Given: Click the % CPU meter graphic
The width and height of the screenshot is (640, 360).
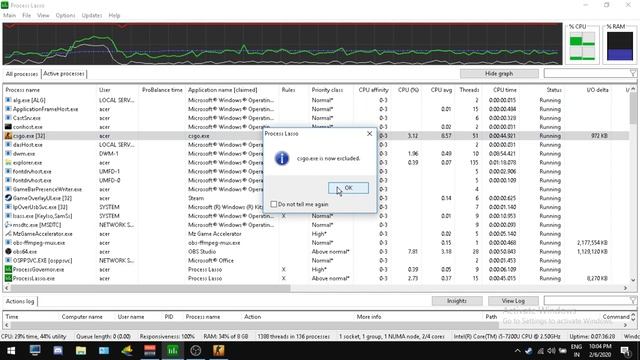Looking at the screenshot, I should coord(582,47).
